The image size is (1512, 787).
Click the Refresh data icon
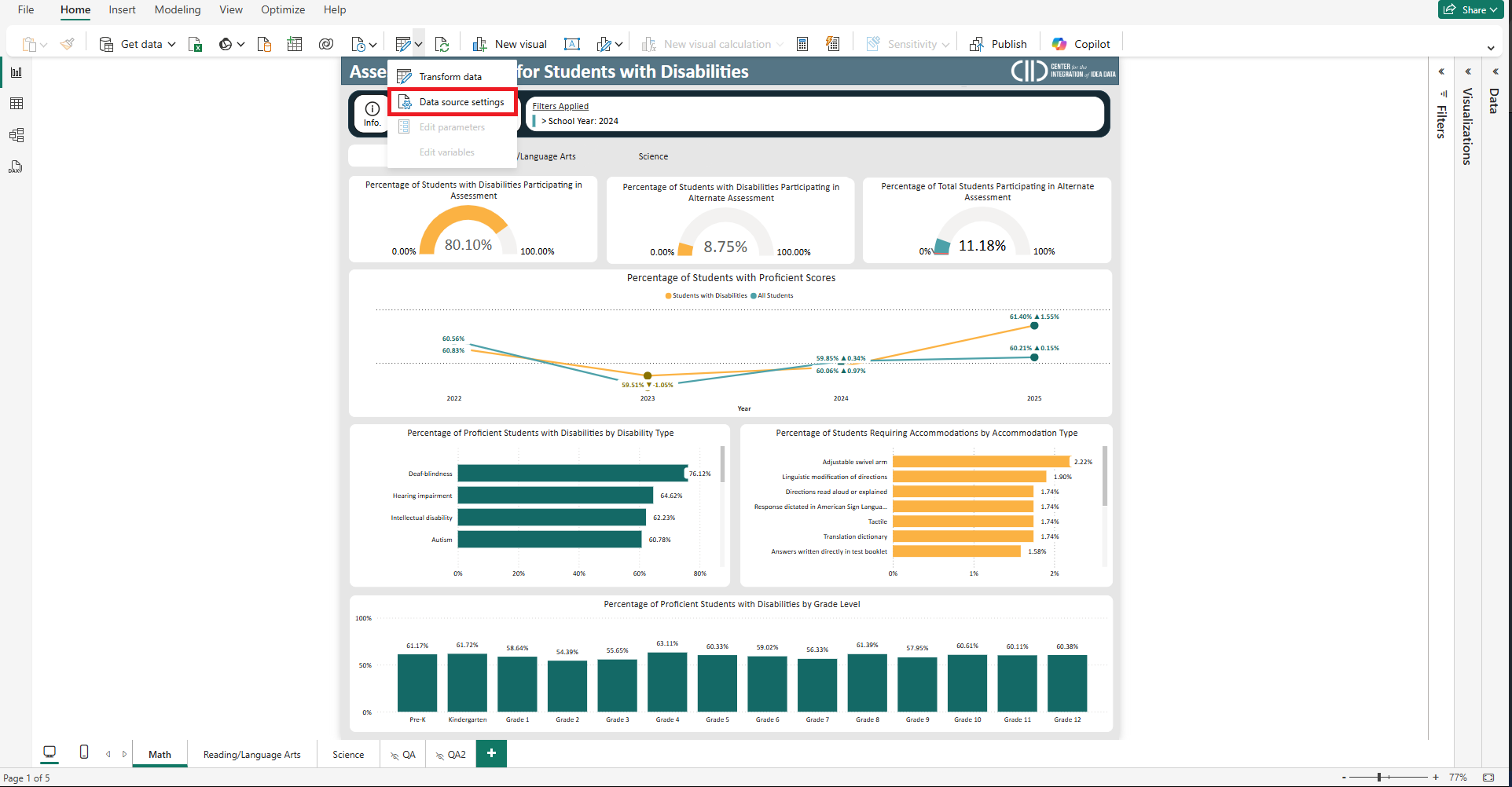(442, 45)
